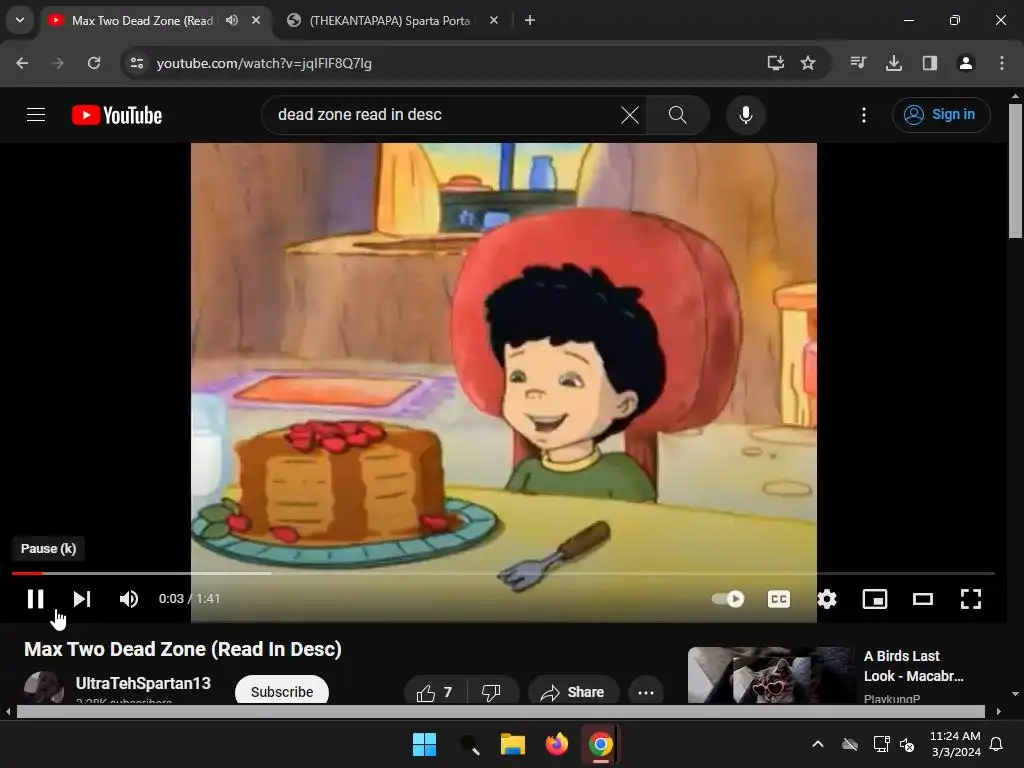Clear the search query with X

630,115
